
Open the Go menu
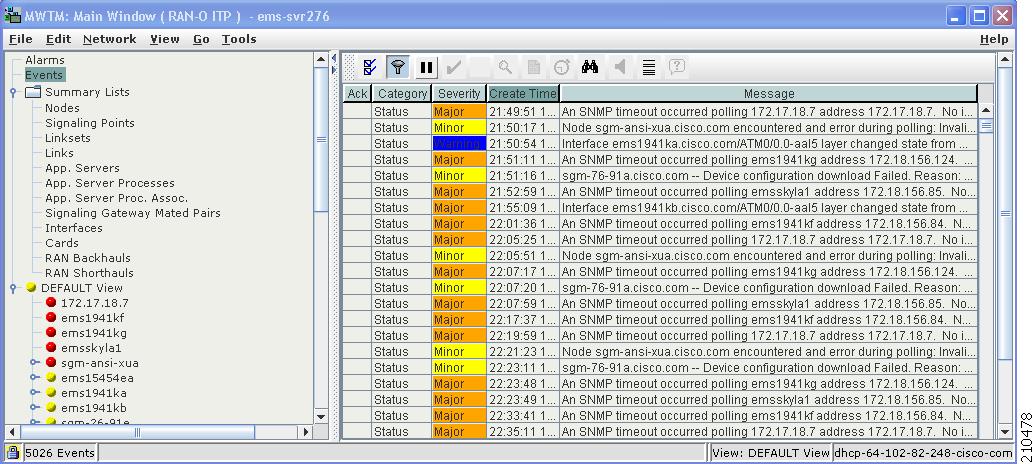(201, 39)
